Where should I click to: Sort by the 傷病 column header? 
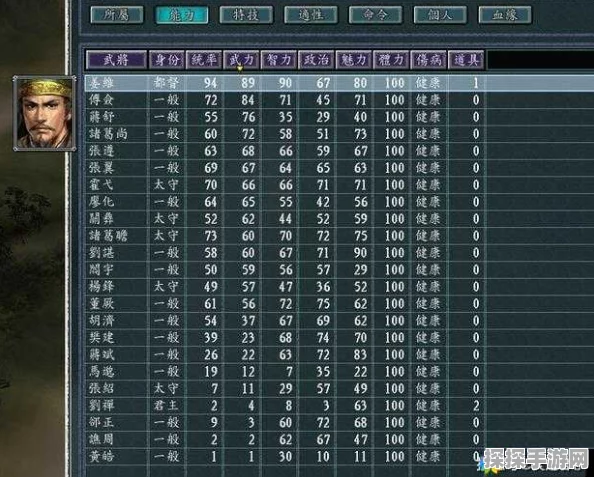(428, 60)
